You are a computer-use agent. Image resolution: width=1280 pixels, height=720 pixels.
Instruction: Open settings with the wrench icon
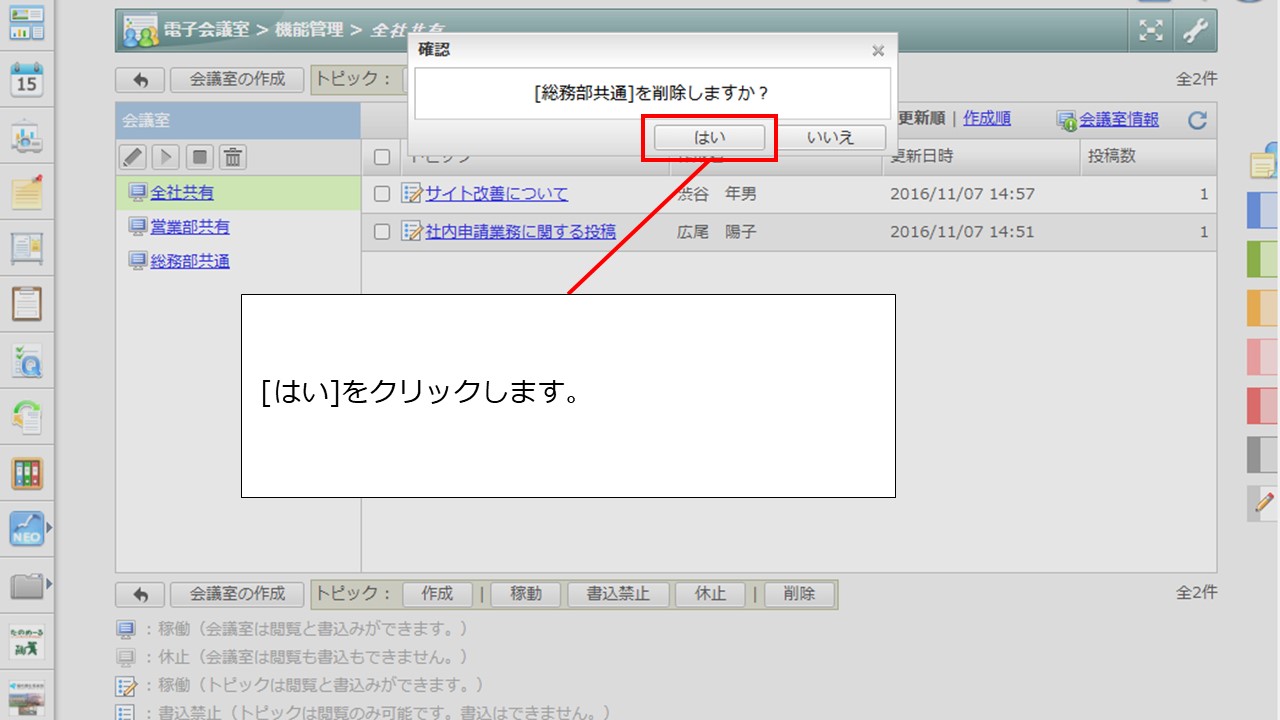coord(1195,31)
